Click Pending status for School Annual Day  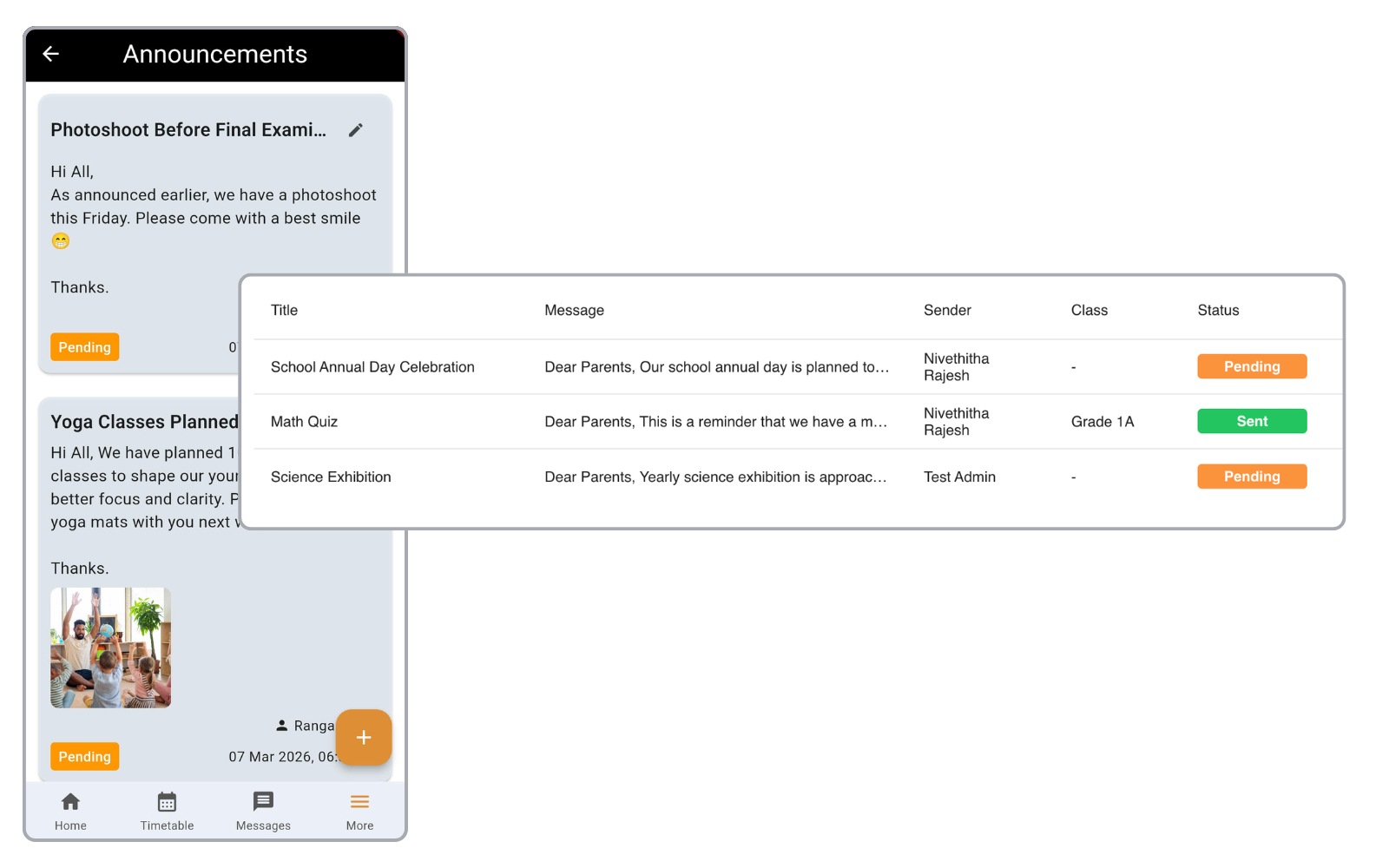(x=1251, y=366)
